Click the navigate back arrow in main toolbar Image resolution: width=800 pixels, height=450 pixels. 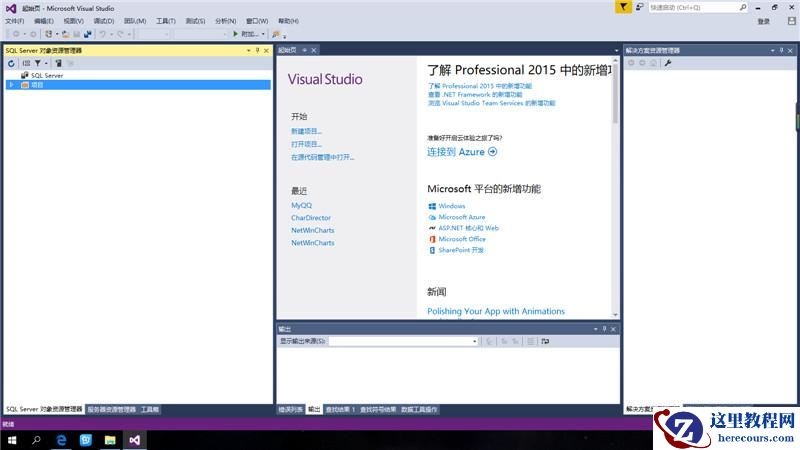click(16, 34)
